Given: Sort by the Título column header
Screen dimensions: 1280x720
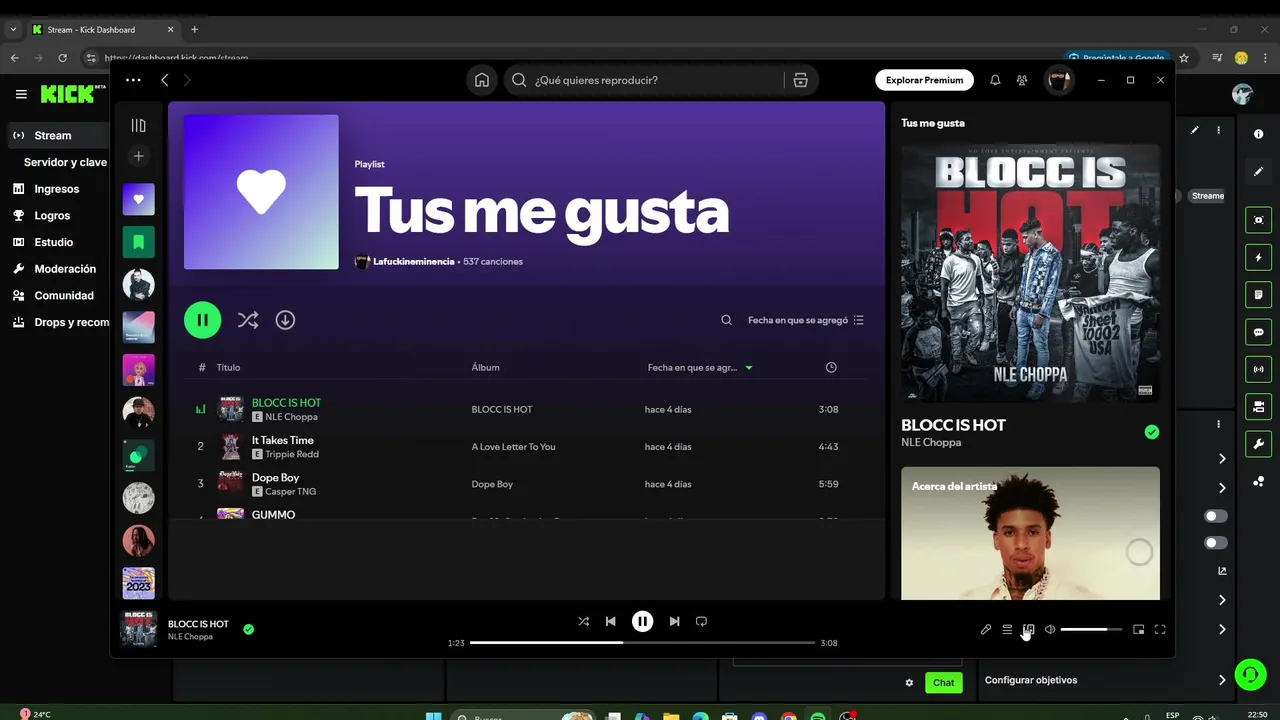Looking at the screenshot, I should pos(228,367).
